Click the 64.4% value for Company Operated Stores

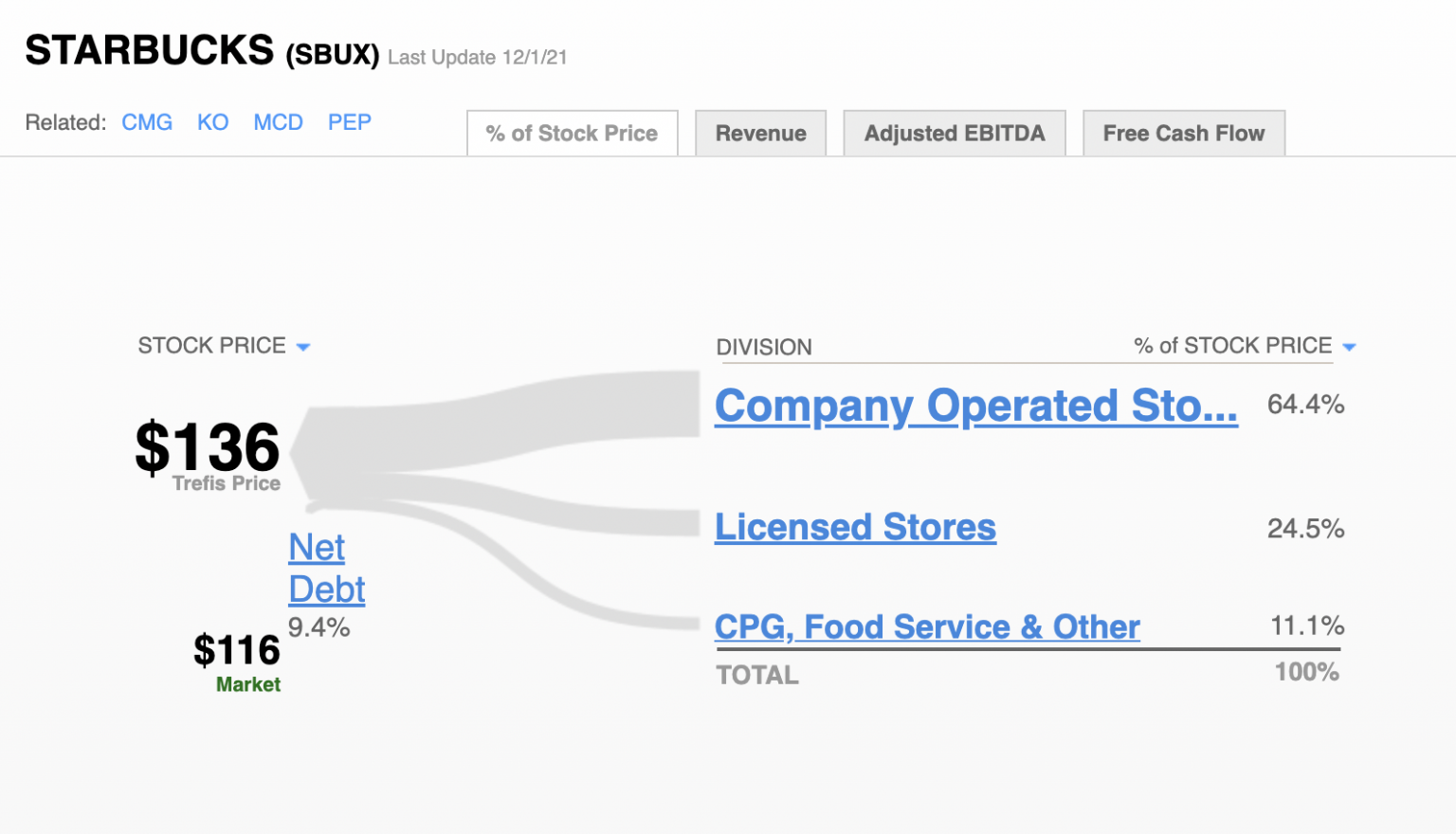coord(1305,405)
